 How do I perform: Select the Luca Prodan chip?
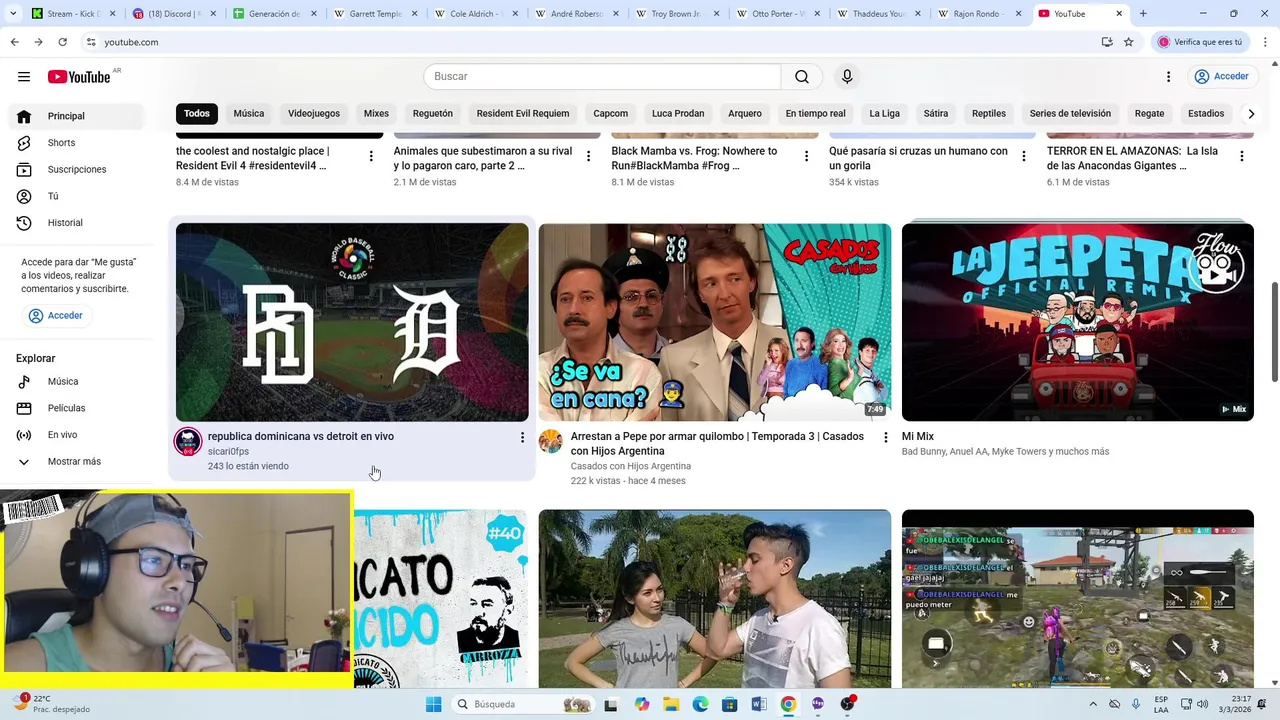coord(678,114)
